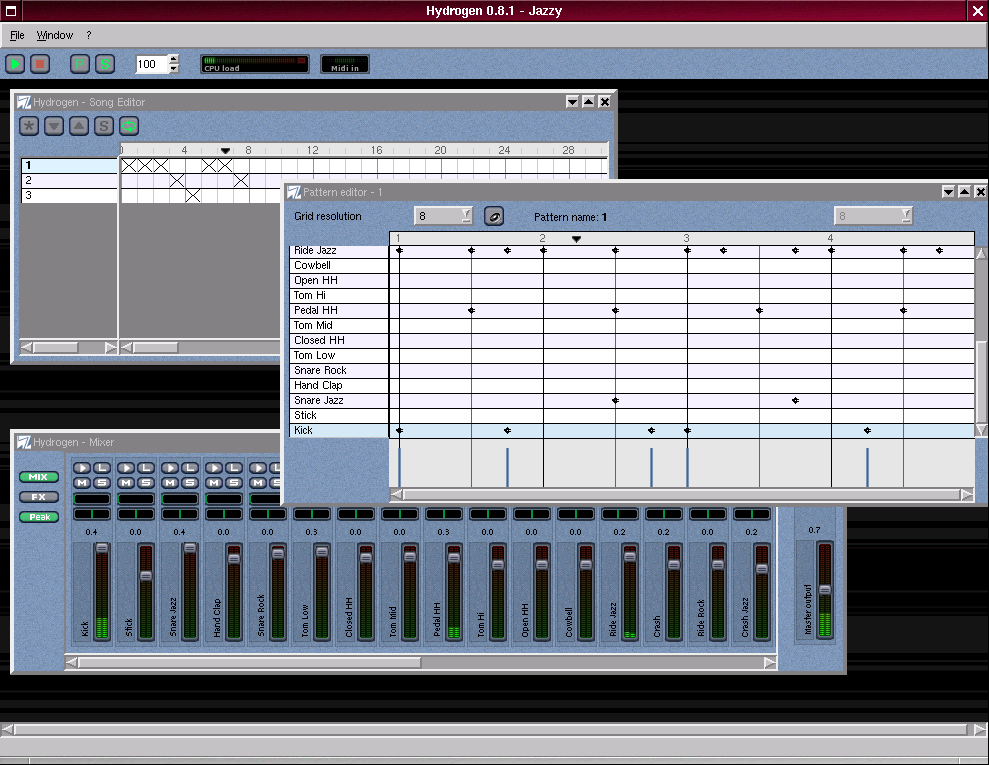Click the L button on the Kick channel
The width and height of the screenshot is (989, 765).
pyautogui.click(x=102, y=468)
